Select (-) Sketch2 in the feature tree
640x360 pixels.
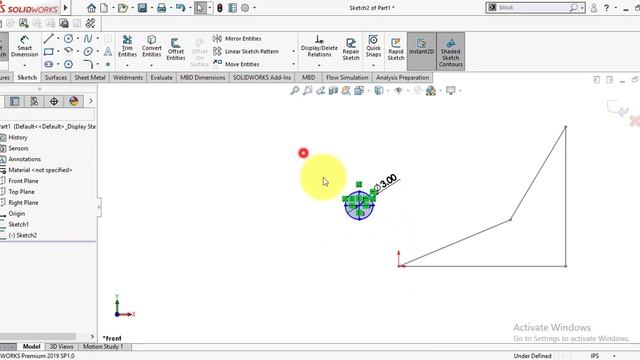(22, 236)
